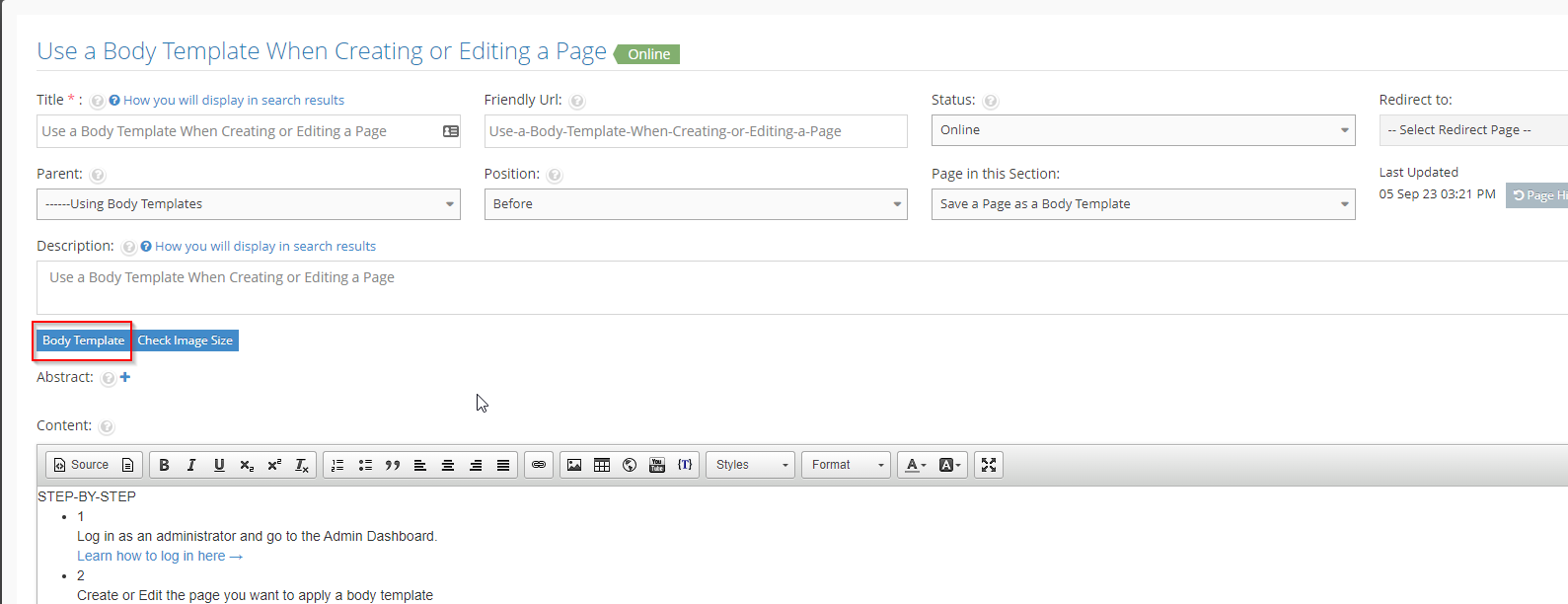
Task: Toggle underline text formatting
Action: pyautogui.click(x=219, y=465)
